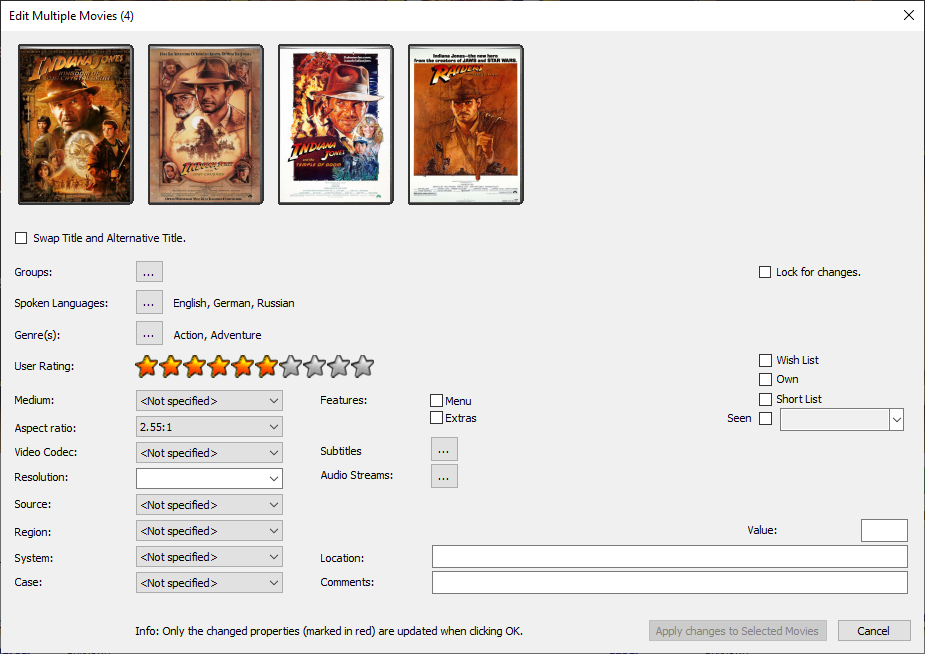Open the Seen date dropdown
925x654 pixels.
pos(896,419)
